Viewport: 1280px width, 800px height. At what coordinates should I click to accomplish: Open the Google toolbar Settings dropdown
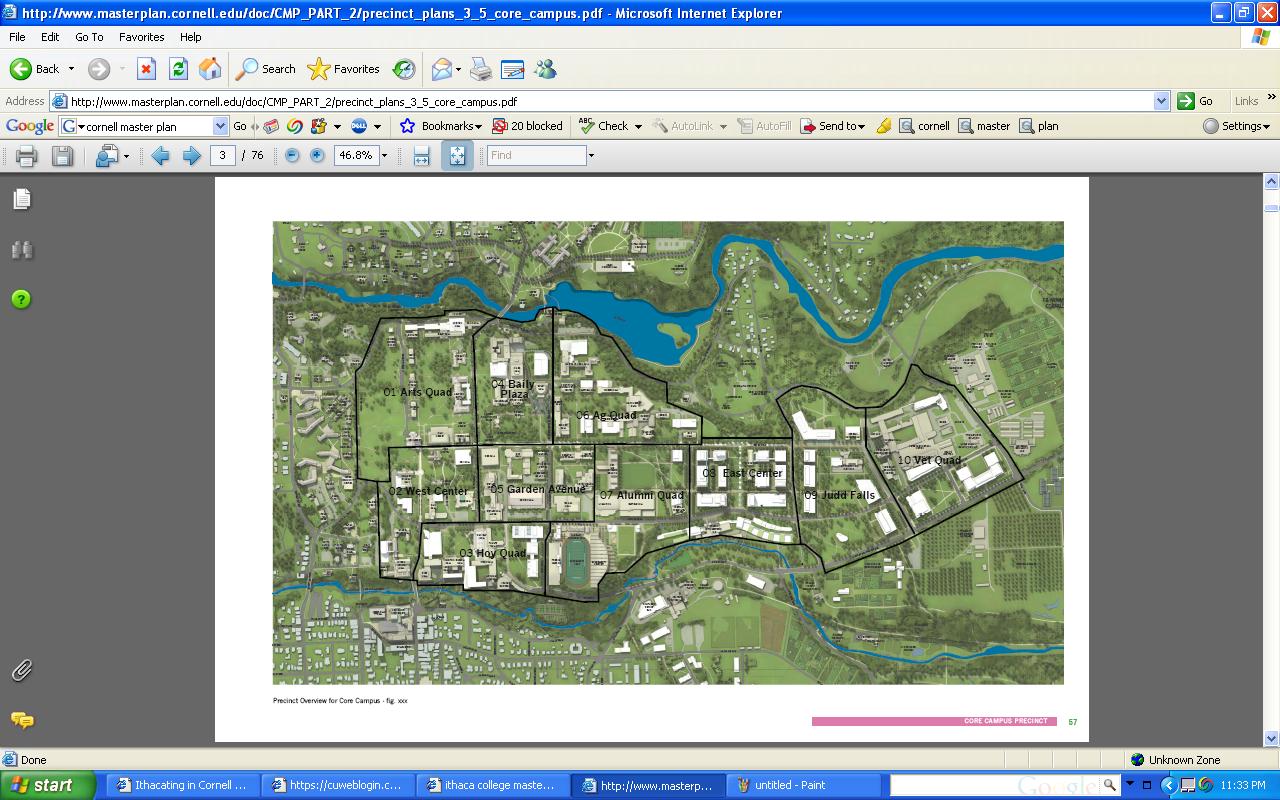(x=1236, y=126)
